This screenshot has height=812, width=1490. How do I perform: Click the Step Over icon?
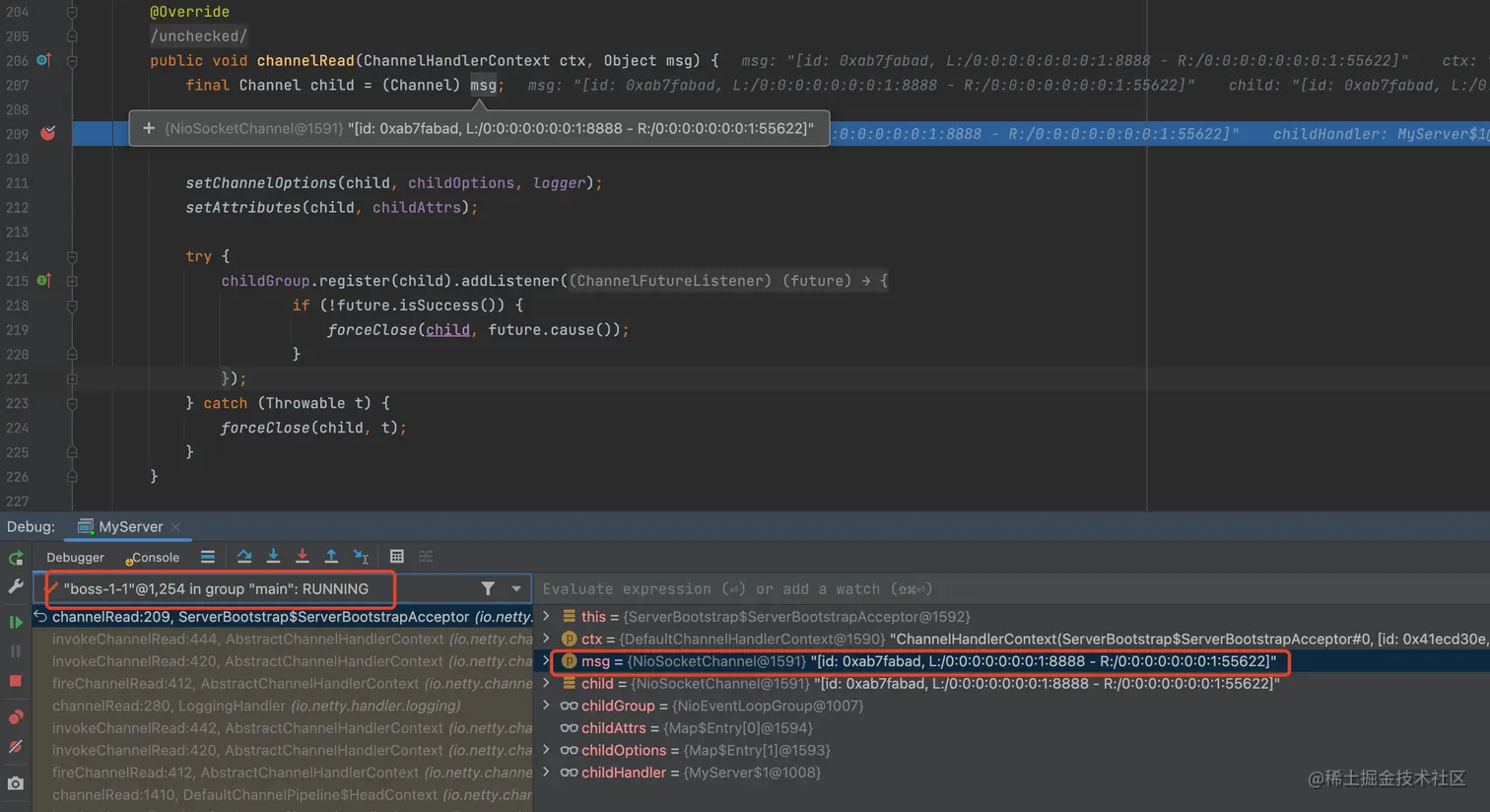pyautogui.click(x=244, y=557)
